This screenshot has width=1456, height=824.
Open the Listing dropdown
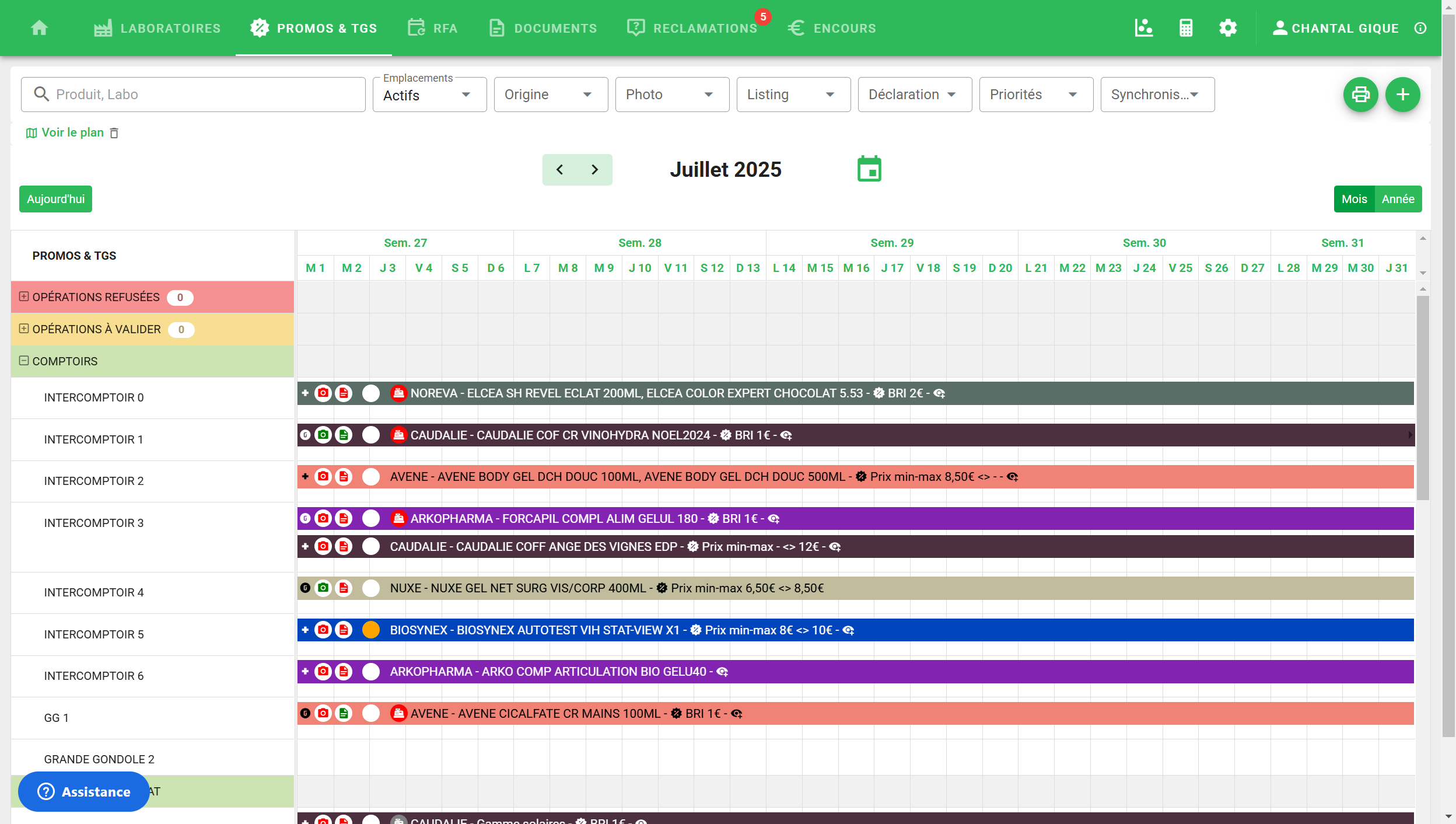coord(793,95)
